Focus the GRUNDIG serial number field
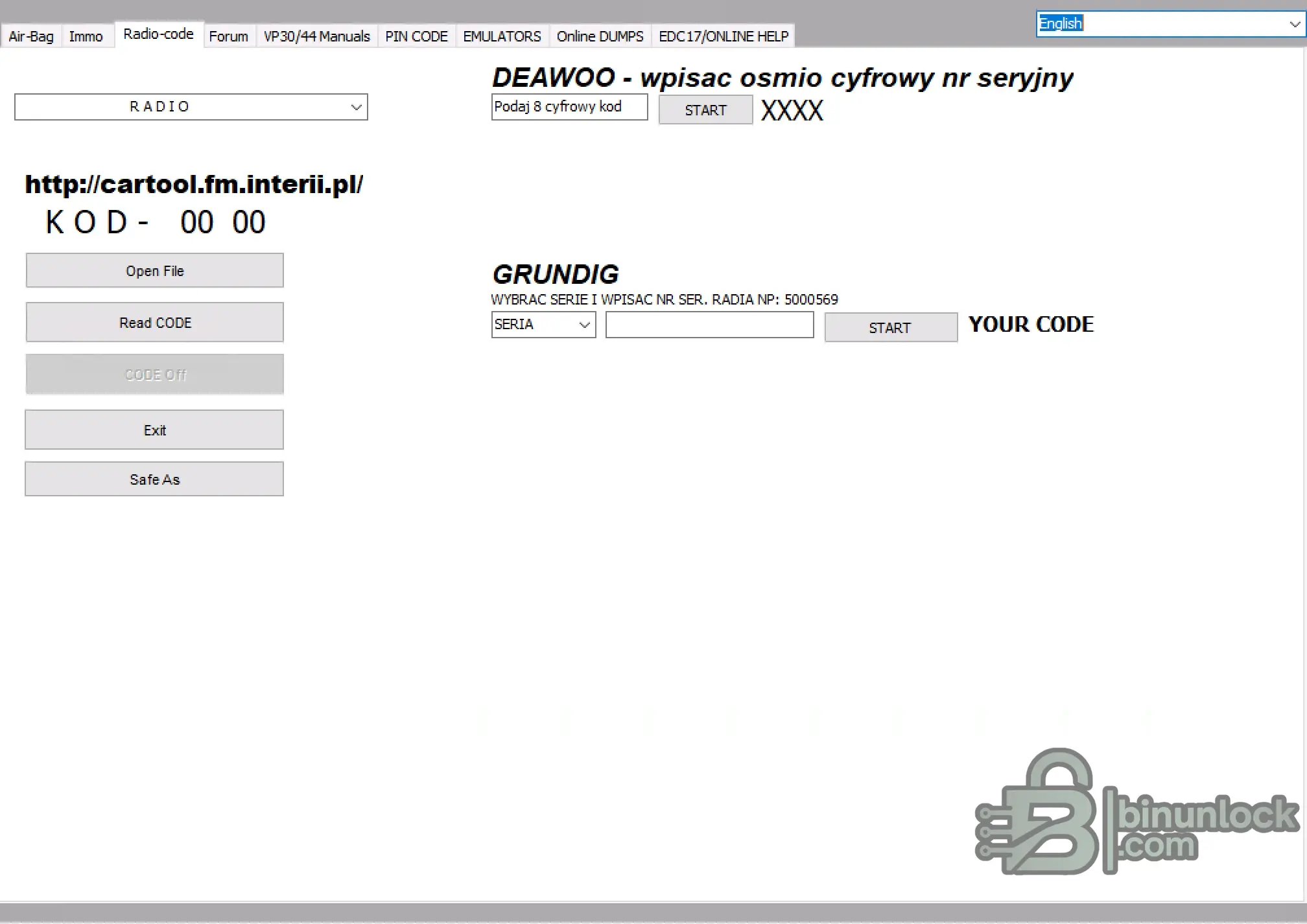Image resolution: width=1307 pixels, height=924 pixels. 710,325
